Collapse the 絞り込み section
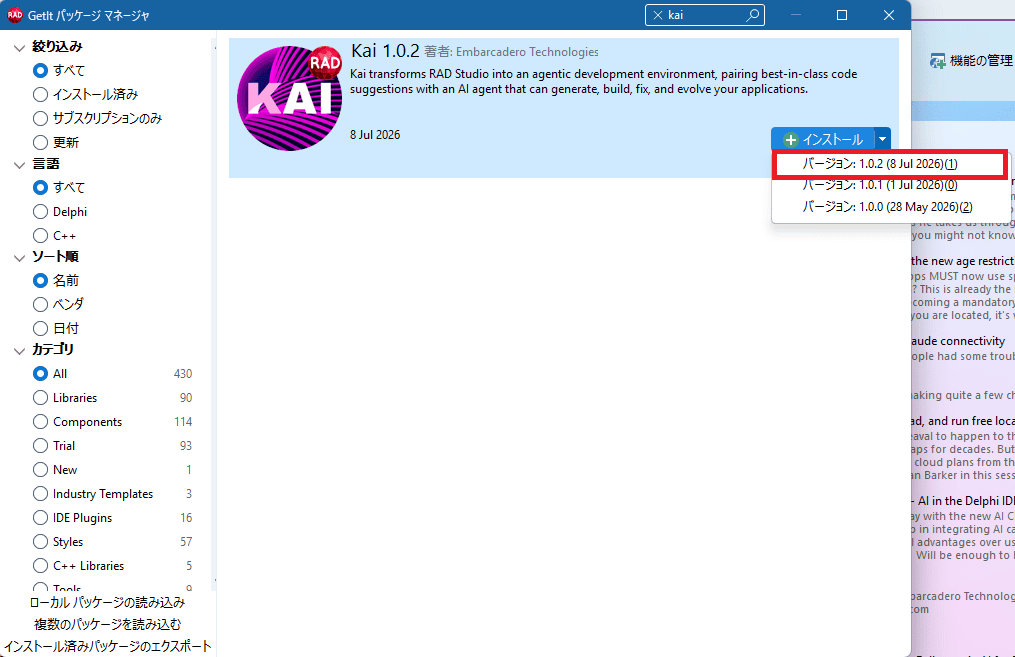The height and width of the screenshot is (657, 1015). (x=19, y=47)
